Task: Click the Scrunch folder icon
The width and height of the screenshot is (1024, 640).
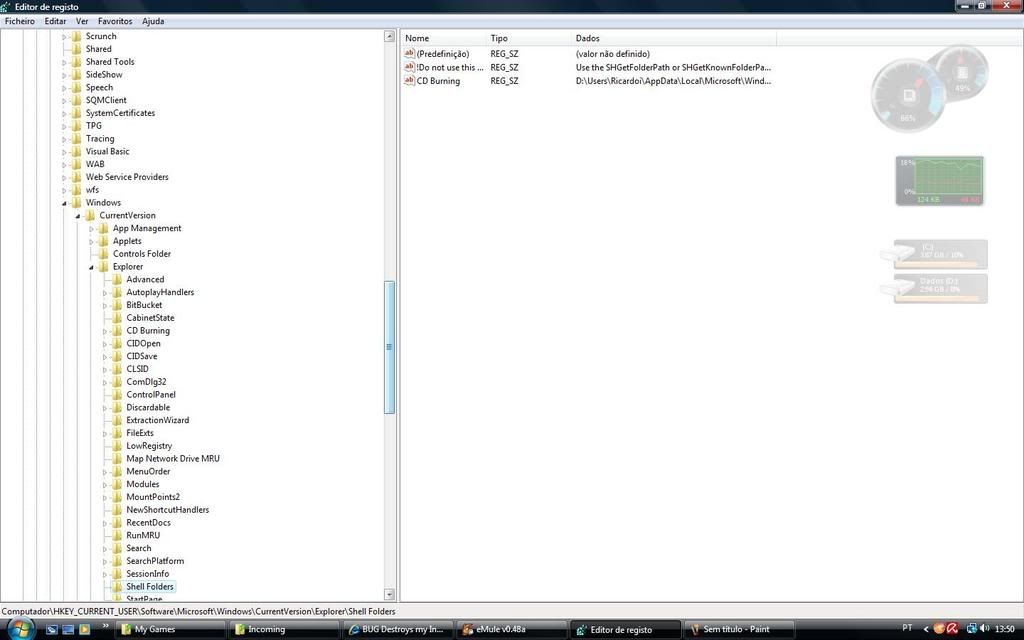Action: click(76, 37)
